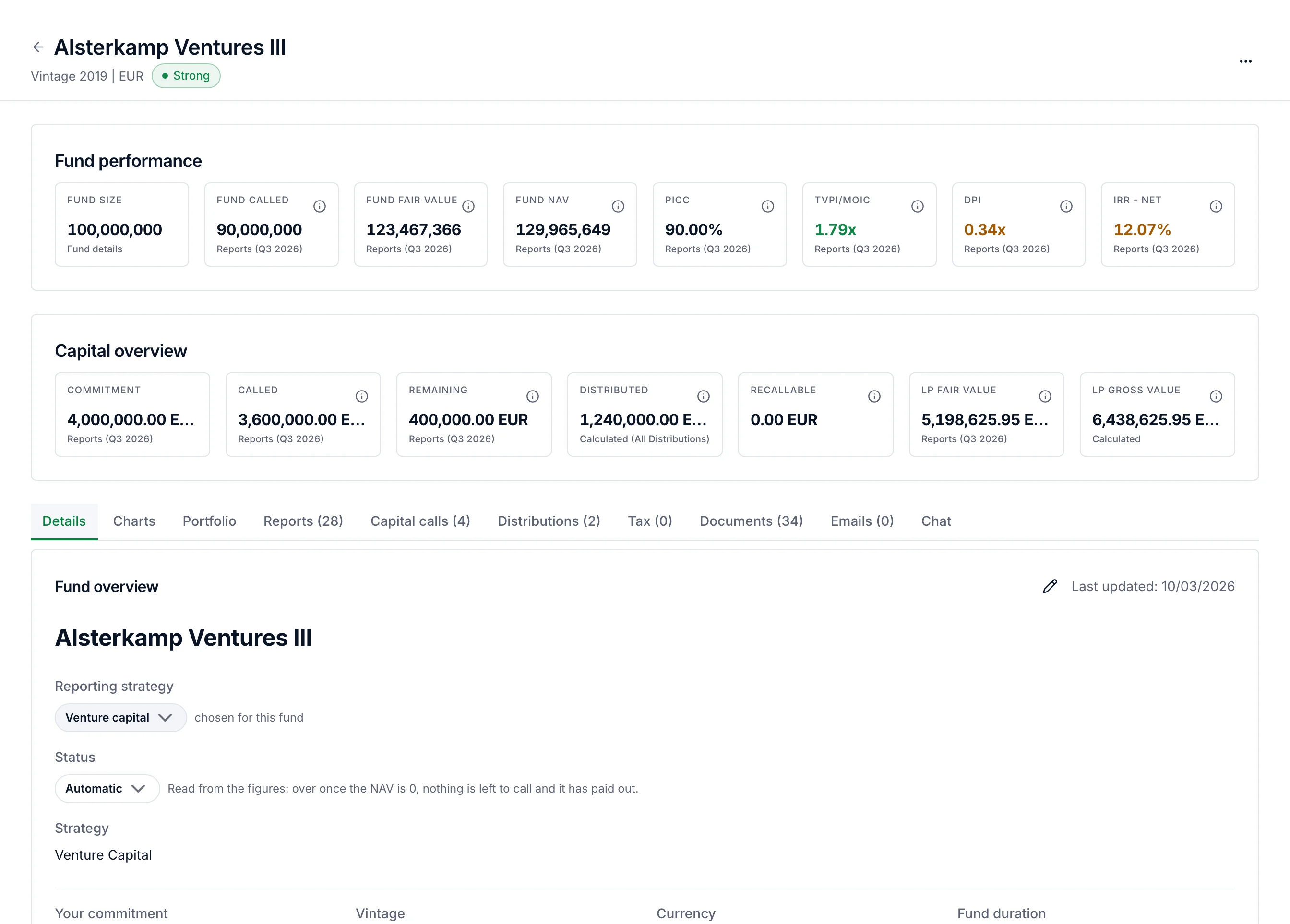Image resolution: width=1290 pixels, height=924 pixels.
Task: Click Calculated (All Distributions) under Distributed
Action: (645, 439)
